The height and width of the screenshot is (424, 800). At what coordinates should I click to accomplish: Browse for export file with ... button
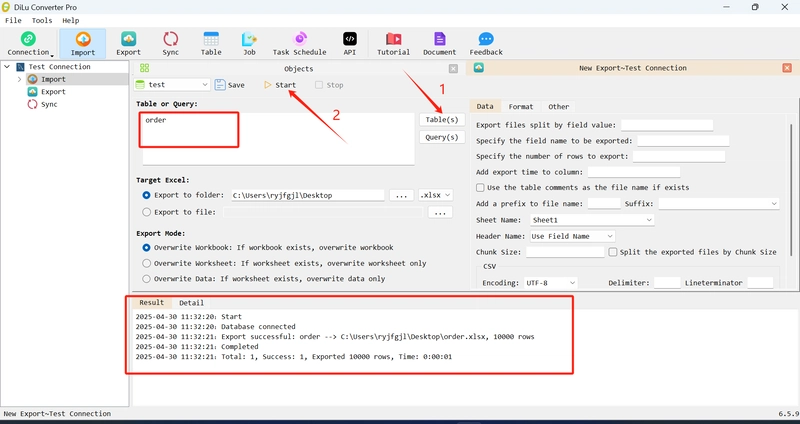click(440, 212)
